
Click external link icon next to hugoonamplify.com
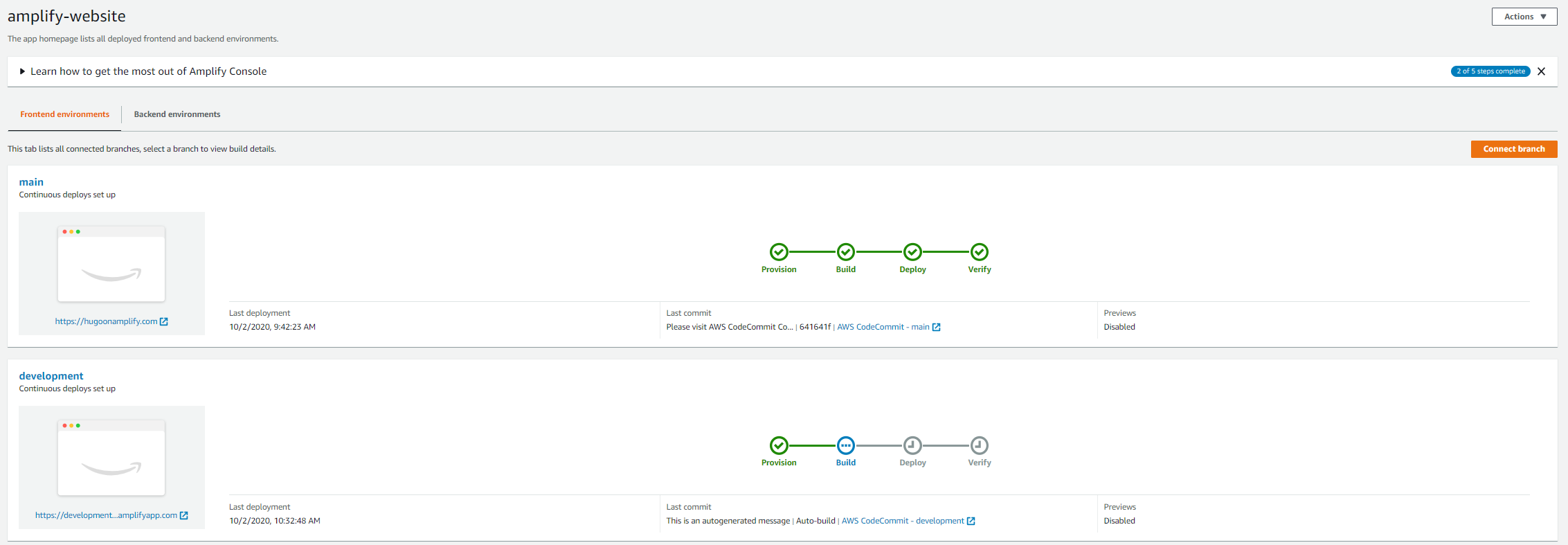[164, 321]
